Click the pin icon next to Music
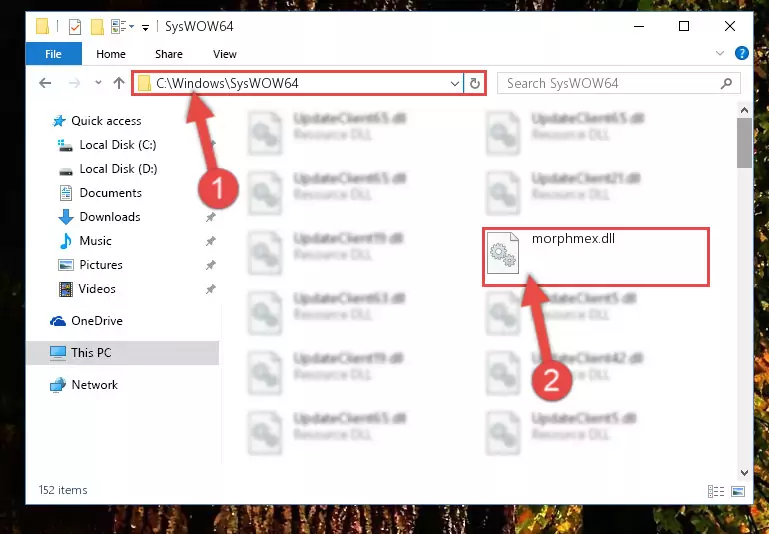This screenshot has height=534, width=769. (210, 241)
